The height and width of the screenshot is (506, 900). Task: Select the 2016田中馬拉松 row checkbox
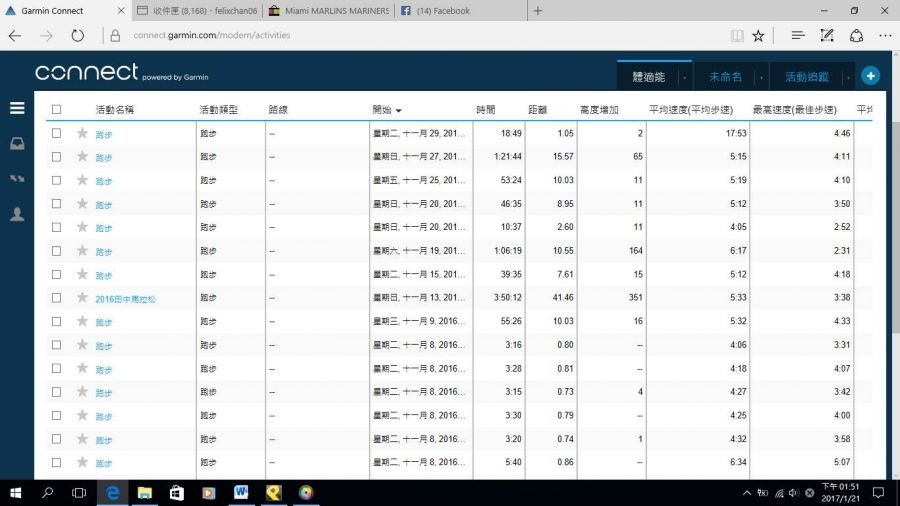click(x=56, y=298)
